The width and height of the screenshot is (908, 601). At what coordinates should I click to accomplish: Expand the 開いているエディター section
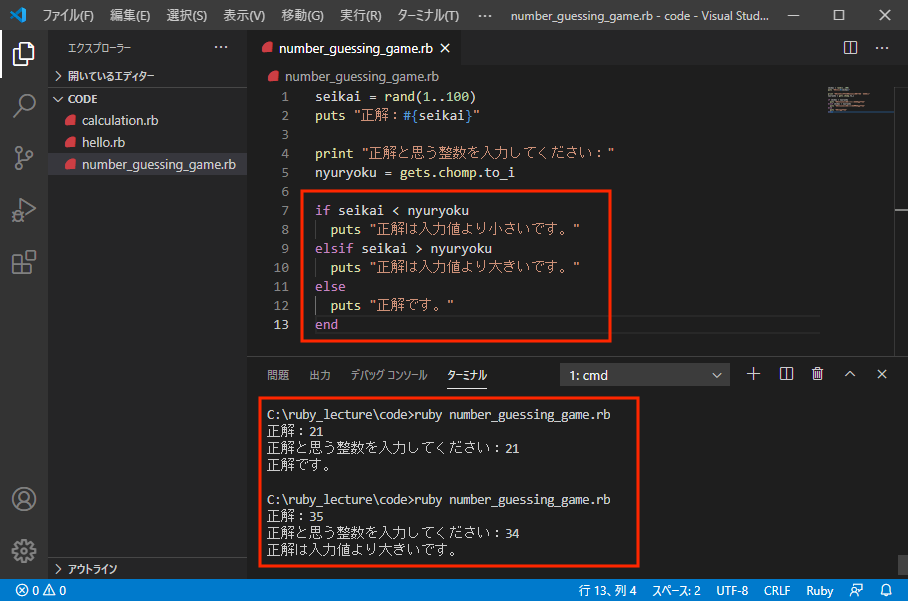pos(148,76)
